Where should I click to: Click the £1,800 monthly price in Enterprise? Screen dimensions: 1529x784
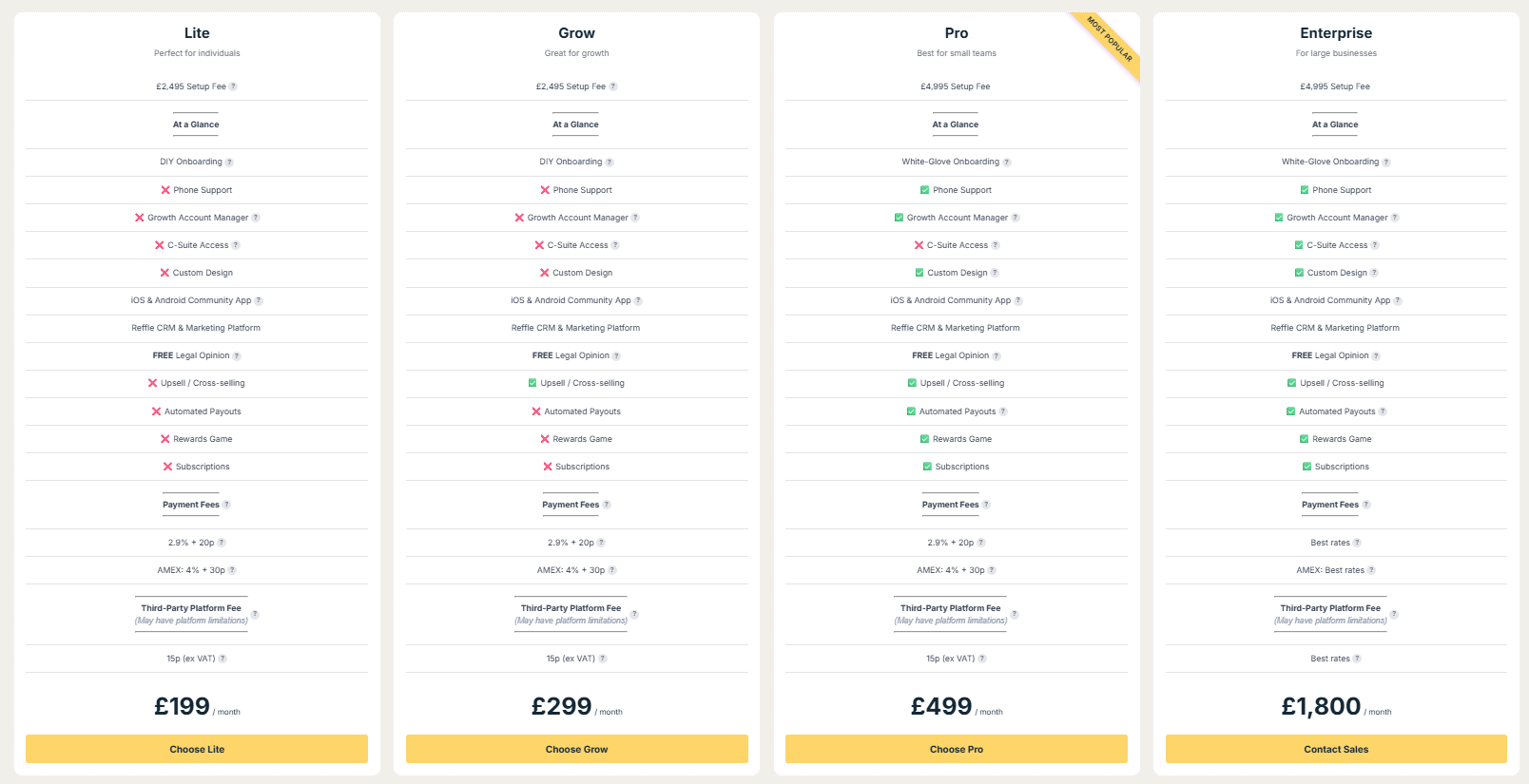click(1322, 706)
